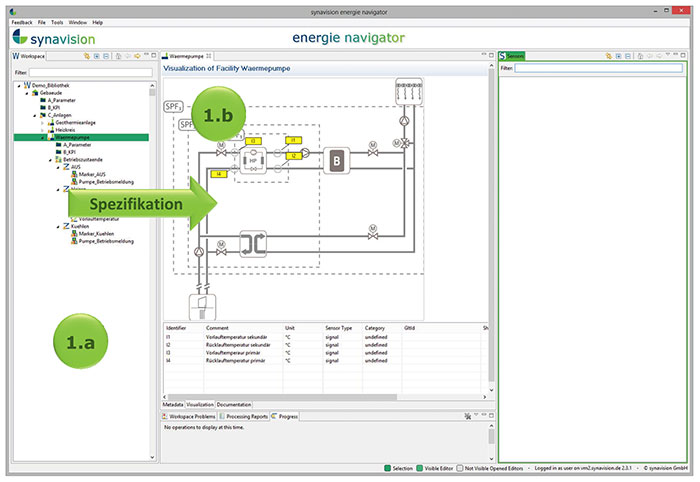Collapse the AUS state node
This screenshot has height=482, width=700.
point(58,167)
